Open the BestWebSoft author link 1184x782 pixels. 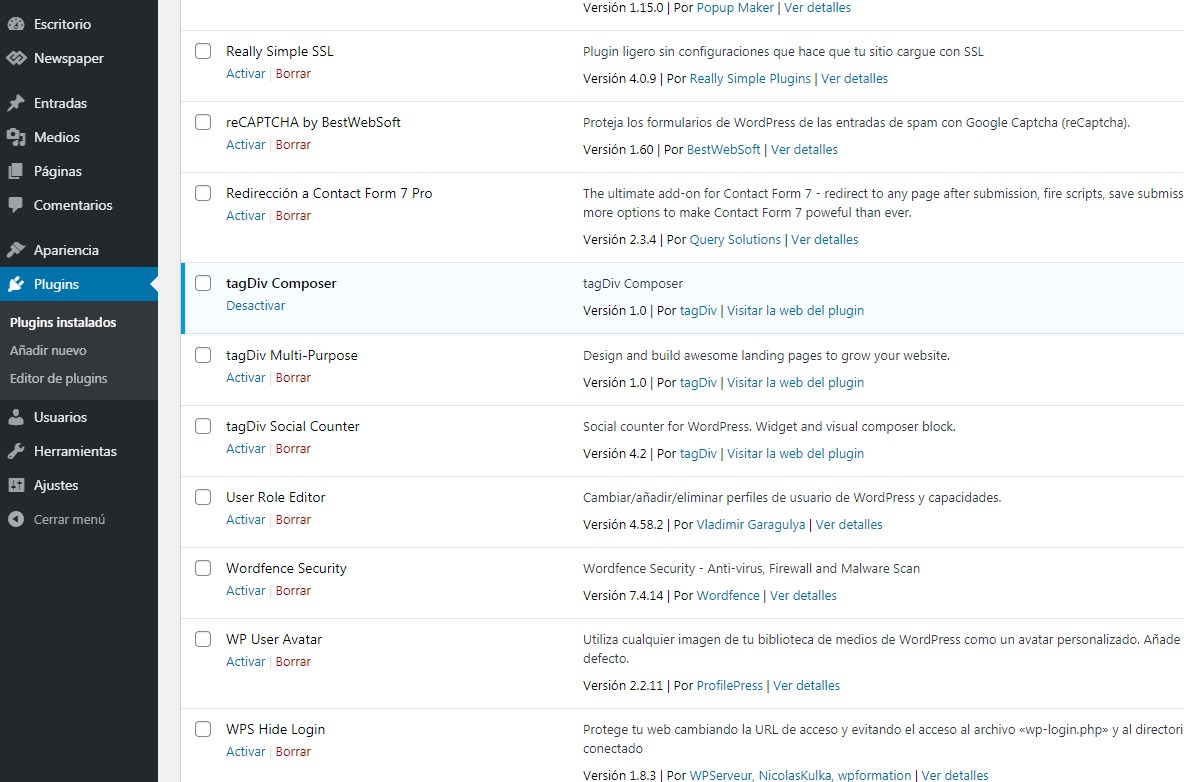click(x=723, y=149)
